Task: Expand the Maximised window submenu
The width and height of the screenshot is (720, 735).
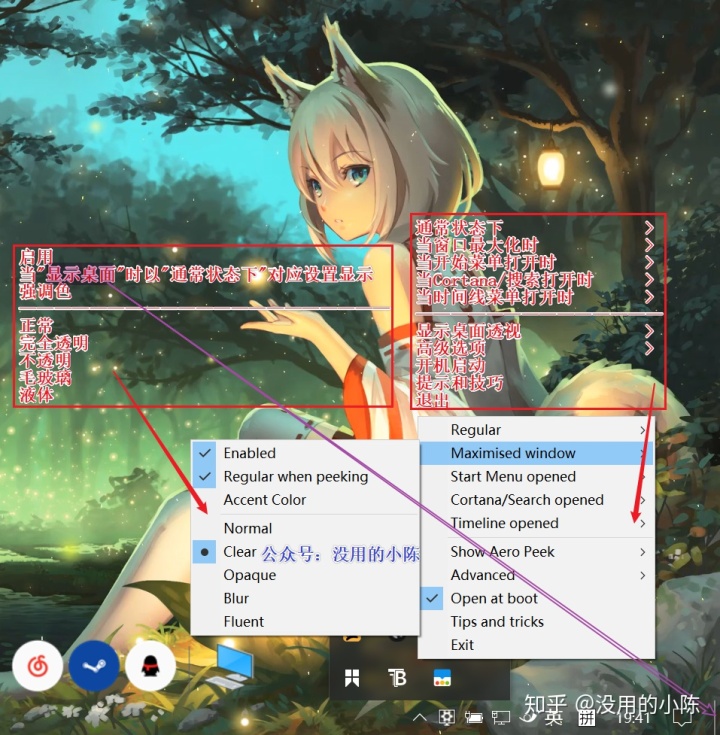Action: point(536,453)
